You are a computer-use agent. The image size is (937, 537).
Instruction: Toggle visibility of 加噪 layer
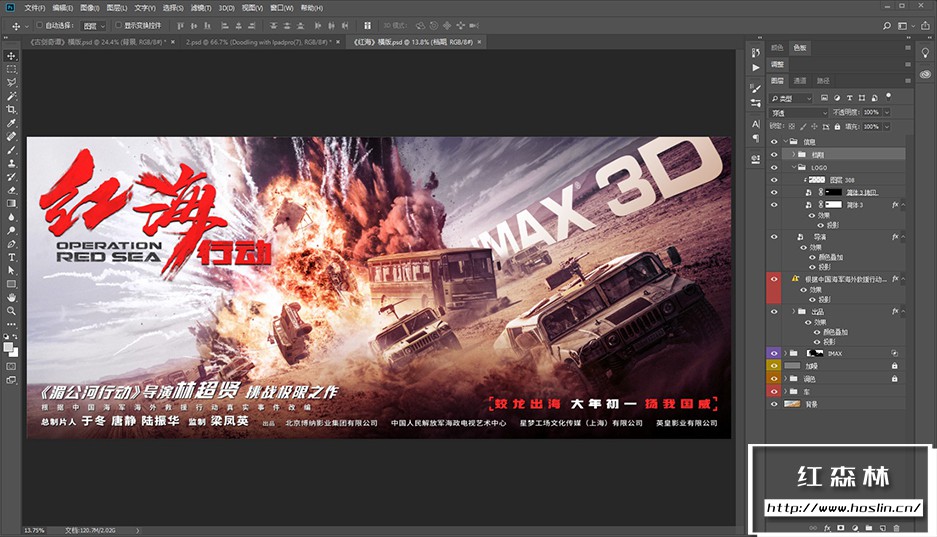774,366
